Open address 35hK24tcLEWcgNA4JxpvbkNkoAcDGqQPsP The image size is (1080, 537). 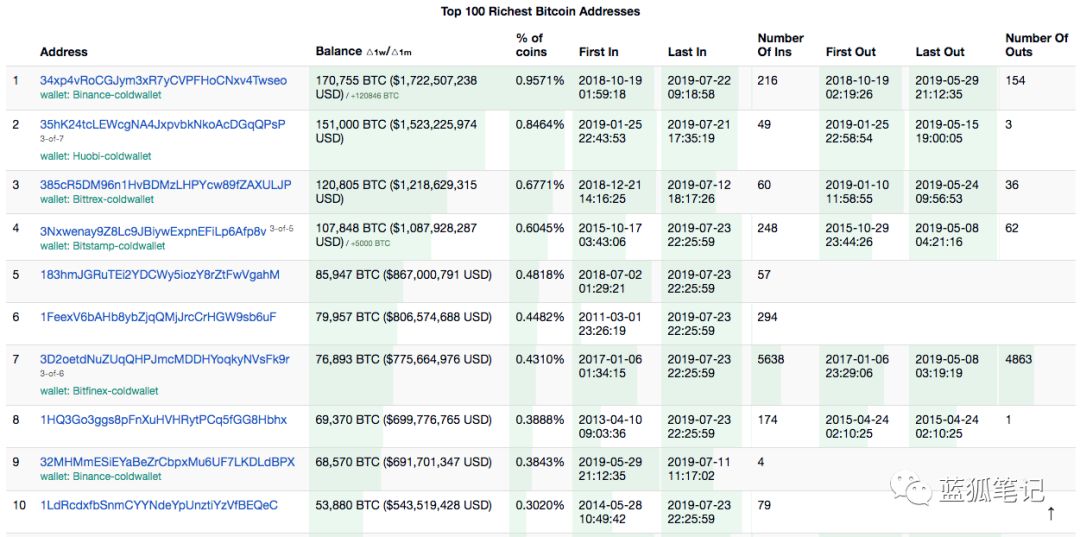click(x=163, y=125)
